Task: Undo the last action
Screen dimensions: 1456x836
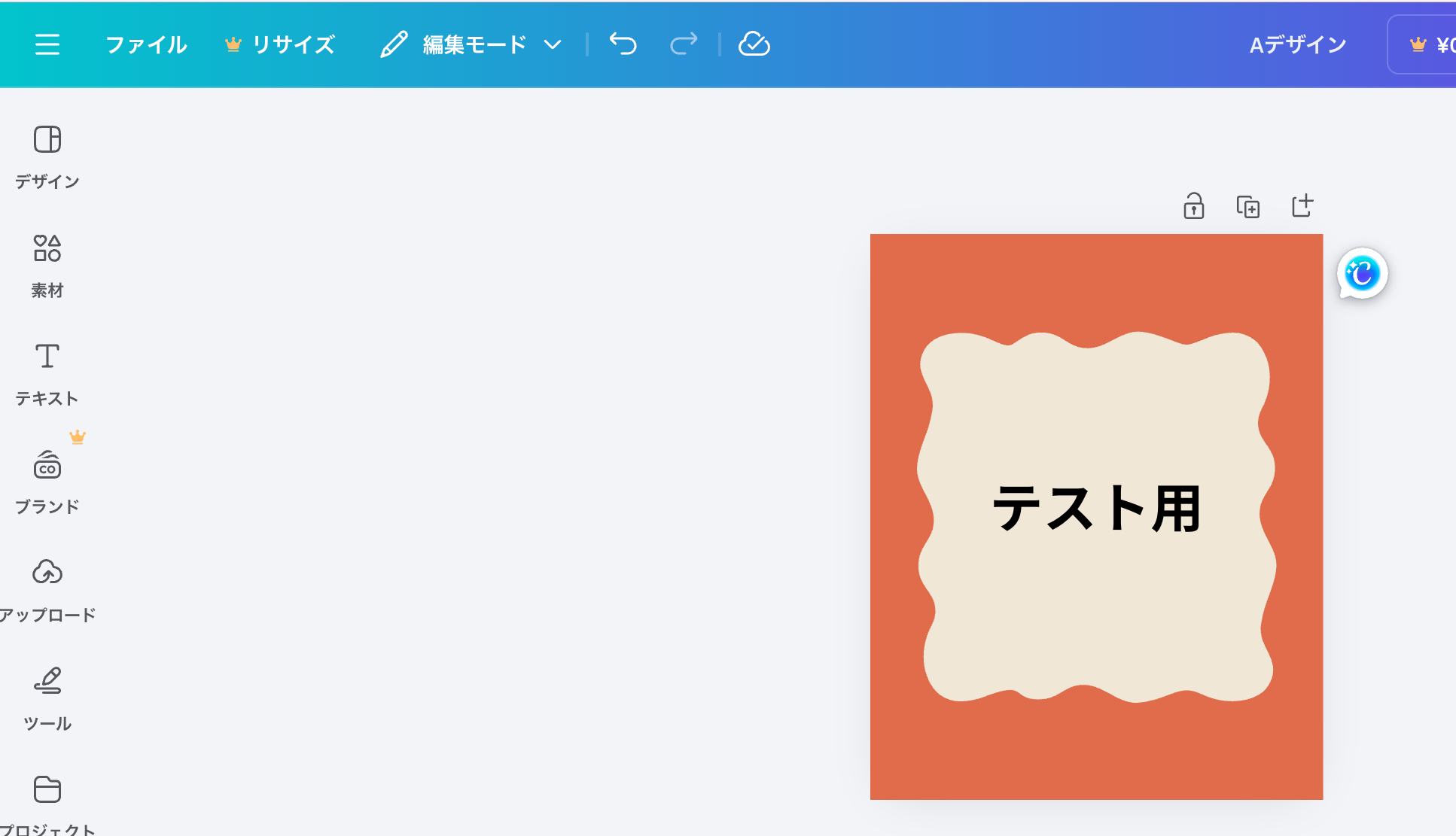Action: click(623, 44)
